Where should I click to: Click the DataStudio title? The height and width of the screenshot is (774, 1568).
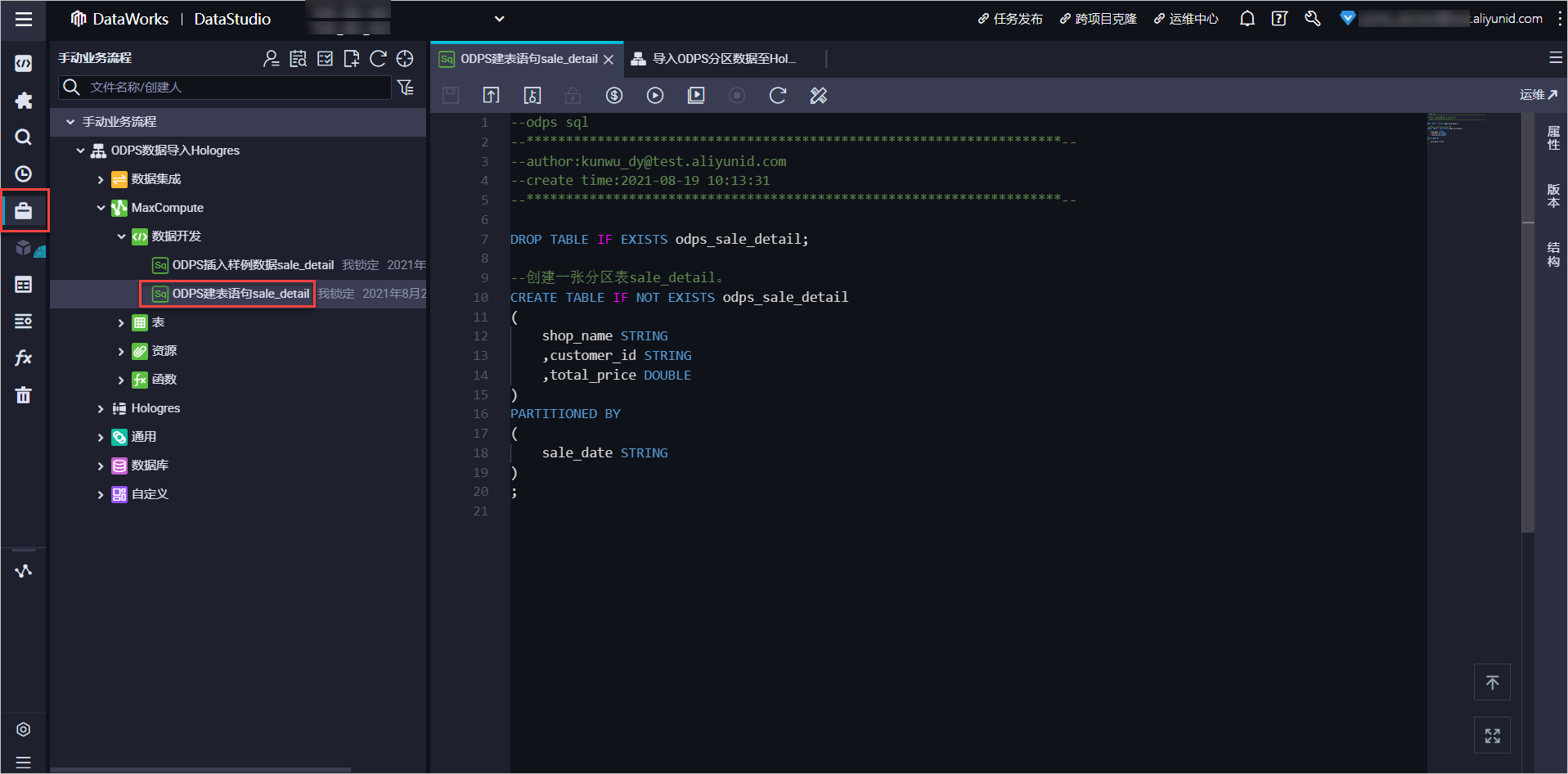pos(232,19)
